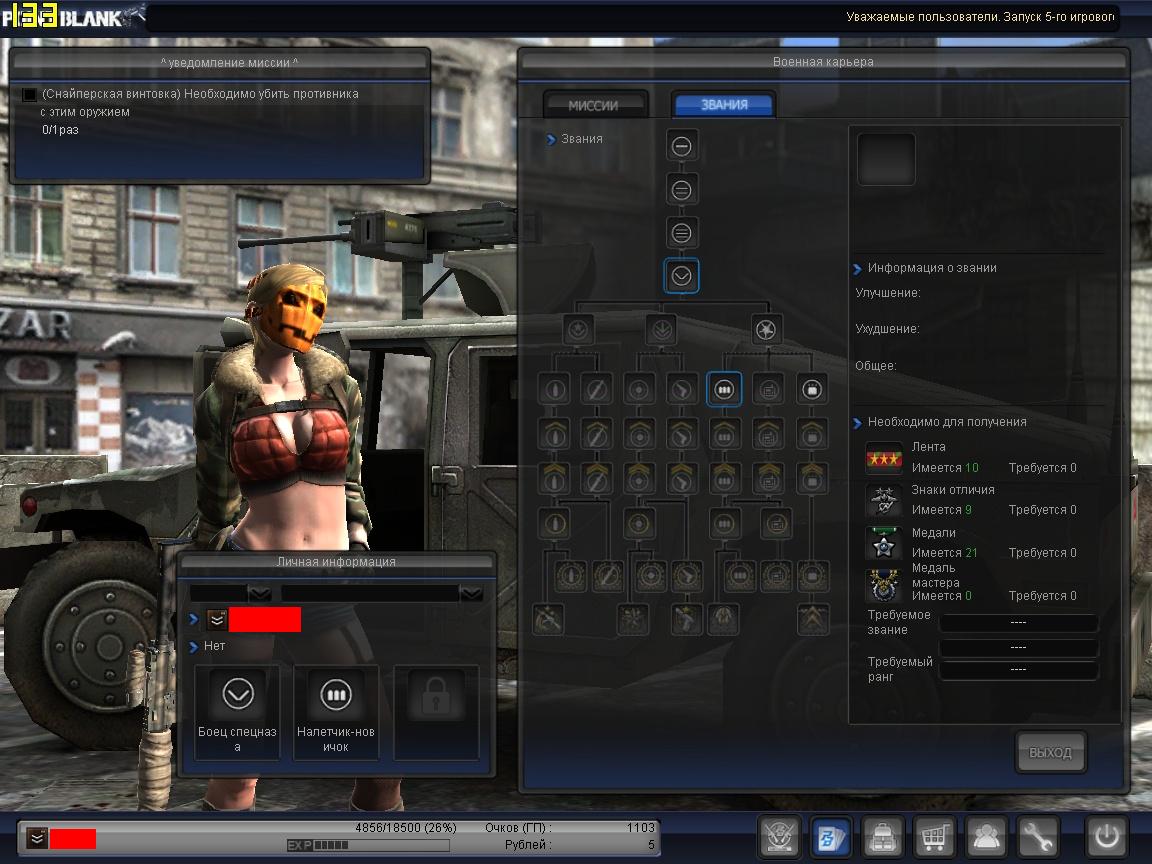The image size is (1152, 864).
Task: Click the locked padlock title slot
Action: click(x=436, y=712)
